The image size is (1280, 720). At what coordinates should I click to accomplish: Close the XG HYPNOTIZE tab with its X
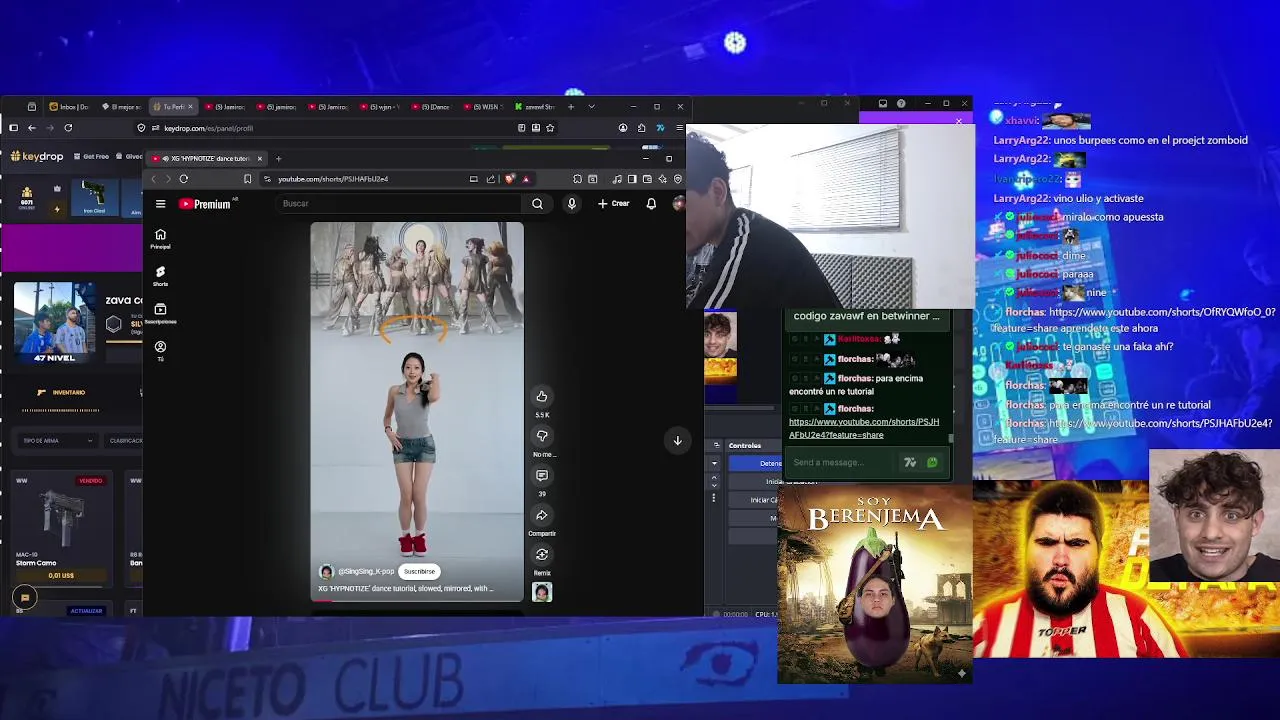point(259,159)
